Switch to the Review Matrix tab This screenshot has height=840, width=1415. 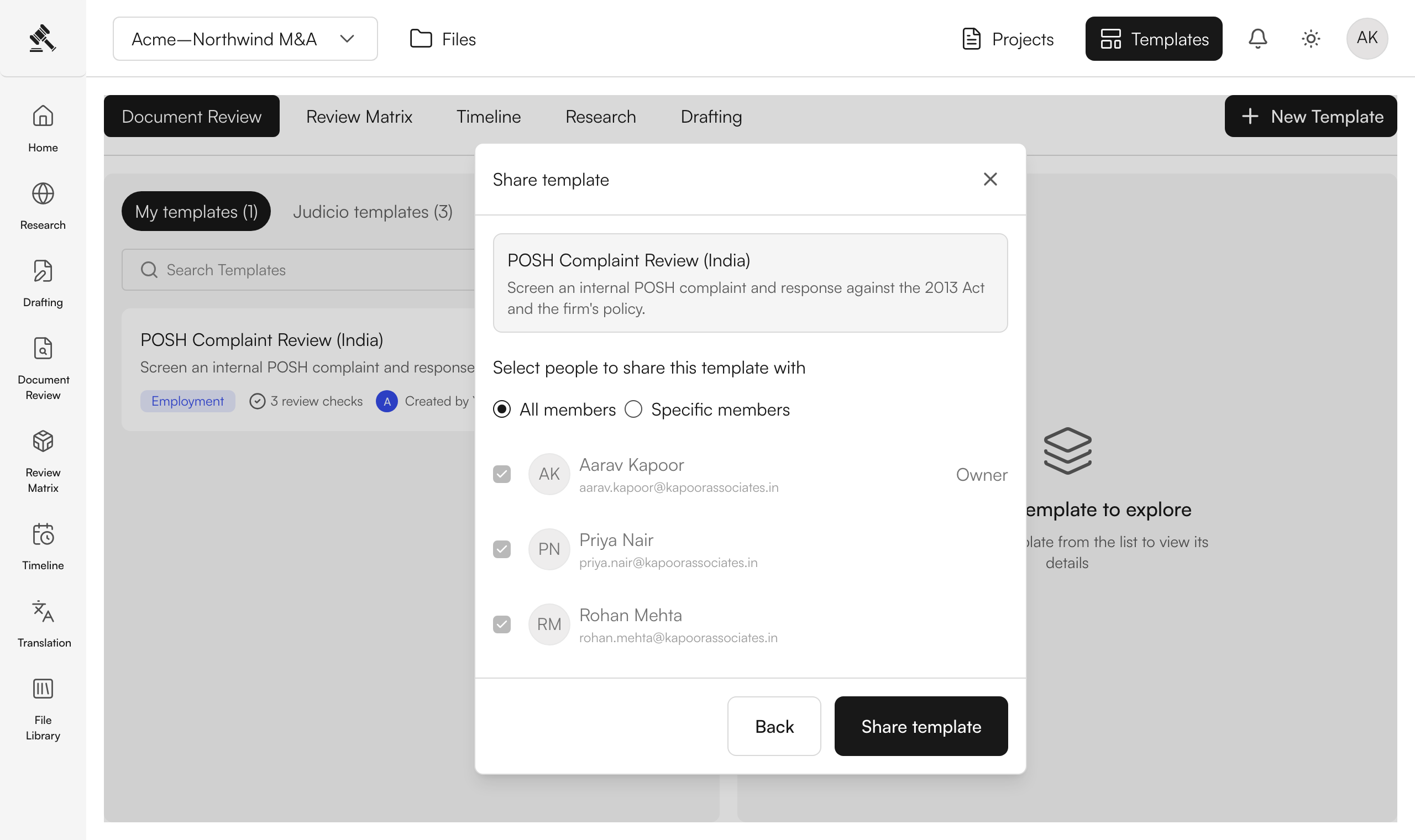pyautogui.click(x=359, y=116)
